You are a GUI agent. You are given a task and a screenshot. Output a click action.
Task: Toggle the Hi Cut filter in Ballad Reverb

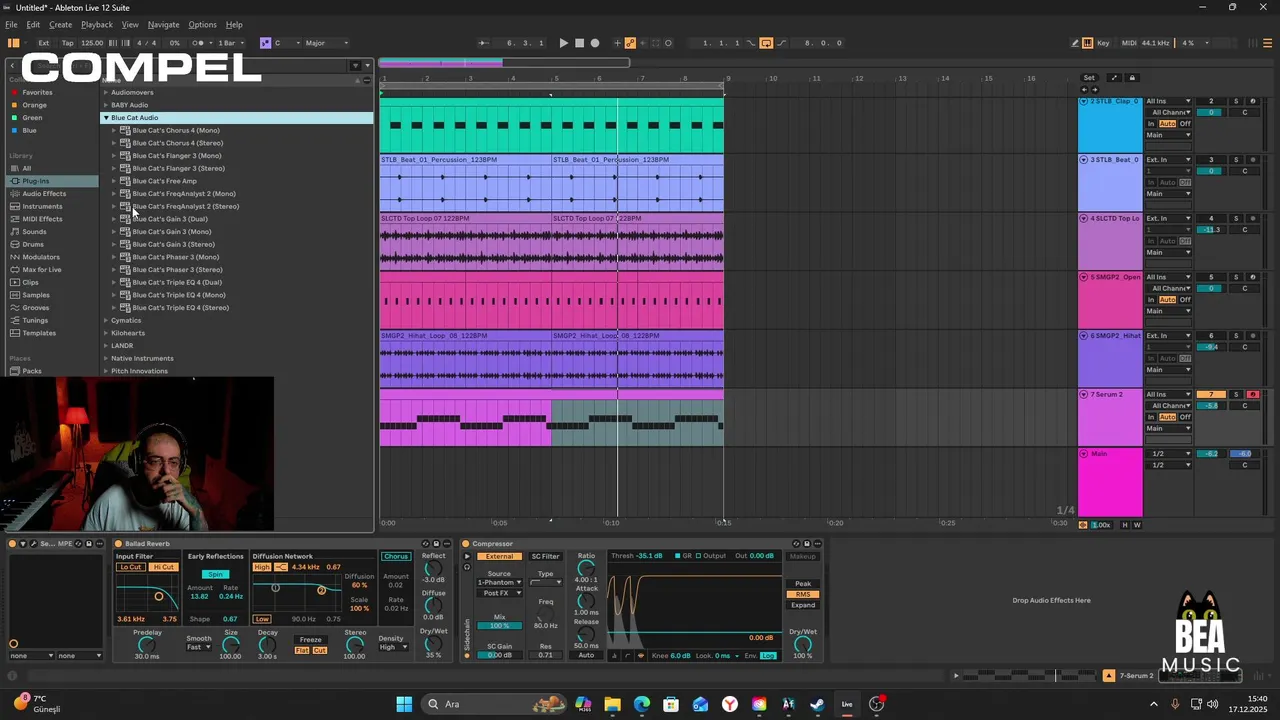click(x=163, y=567)
